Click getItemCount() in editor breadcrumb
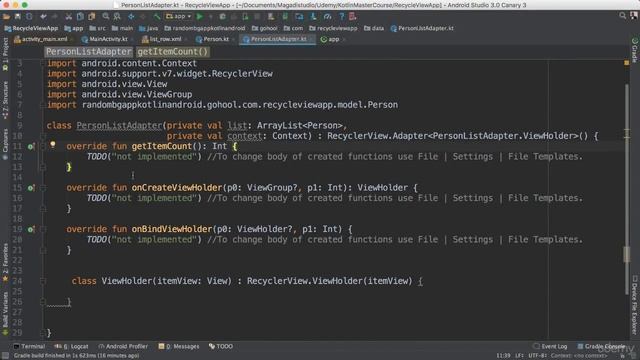The width and height of the screenshot is (640, 360). [173, 52]
